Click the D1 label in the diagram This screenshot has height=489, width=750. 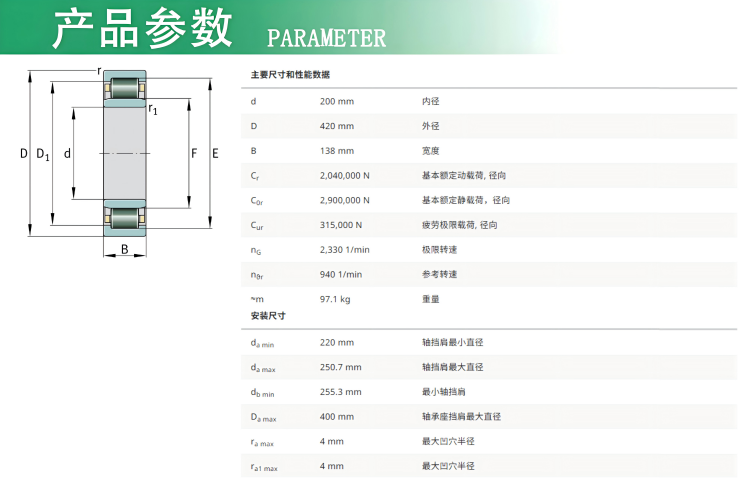(x=42, y=154)
